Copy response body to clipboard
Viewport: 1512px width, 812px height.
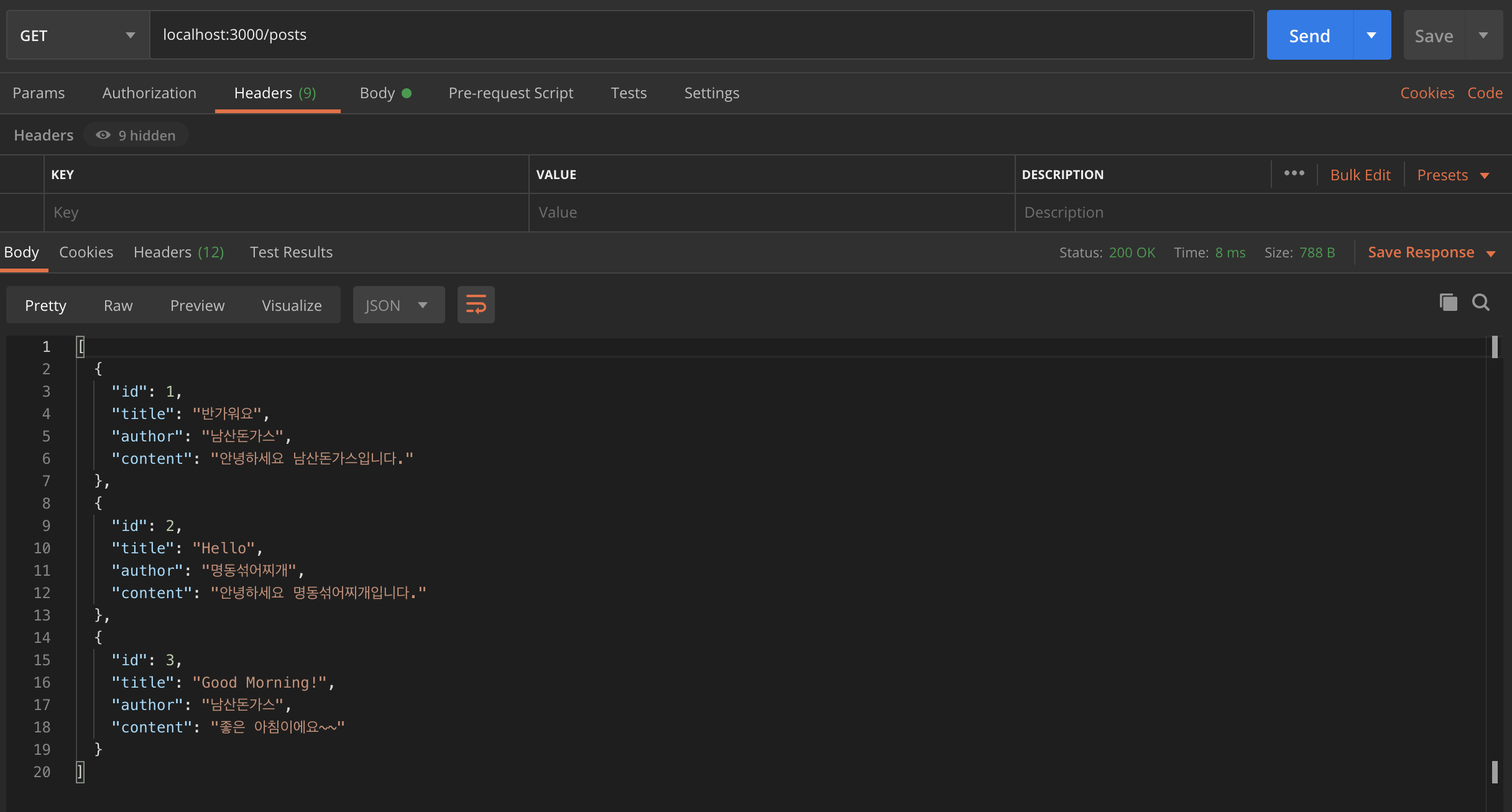[1448, 303]
